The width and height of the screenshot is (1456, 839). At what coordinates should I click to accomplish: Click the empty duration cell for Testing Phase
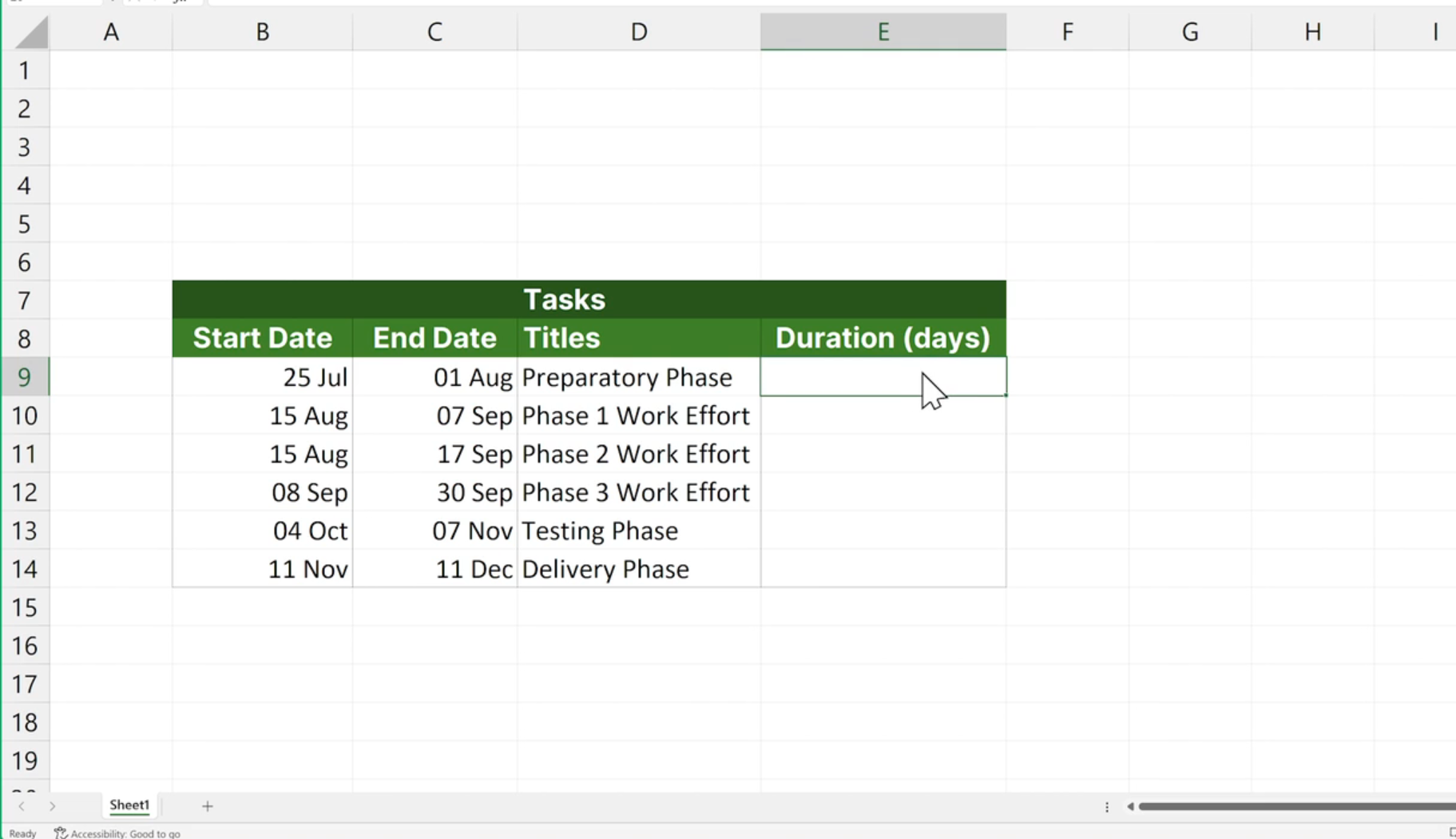click(883, 531)
